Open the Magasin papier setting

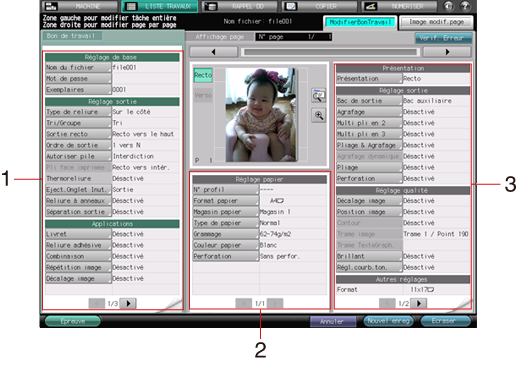point(226,212)
